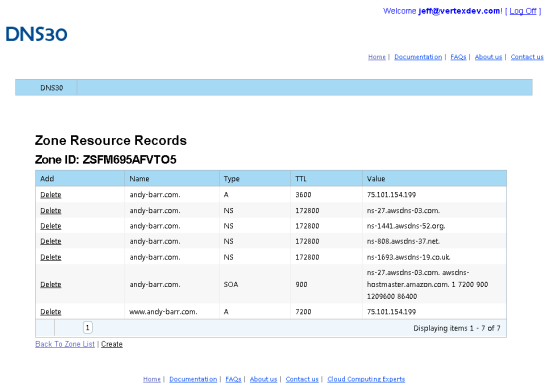
Task: Open the footer FAQs link
Action: pos(233,379)
